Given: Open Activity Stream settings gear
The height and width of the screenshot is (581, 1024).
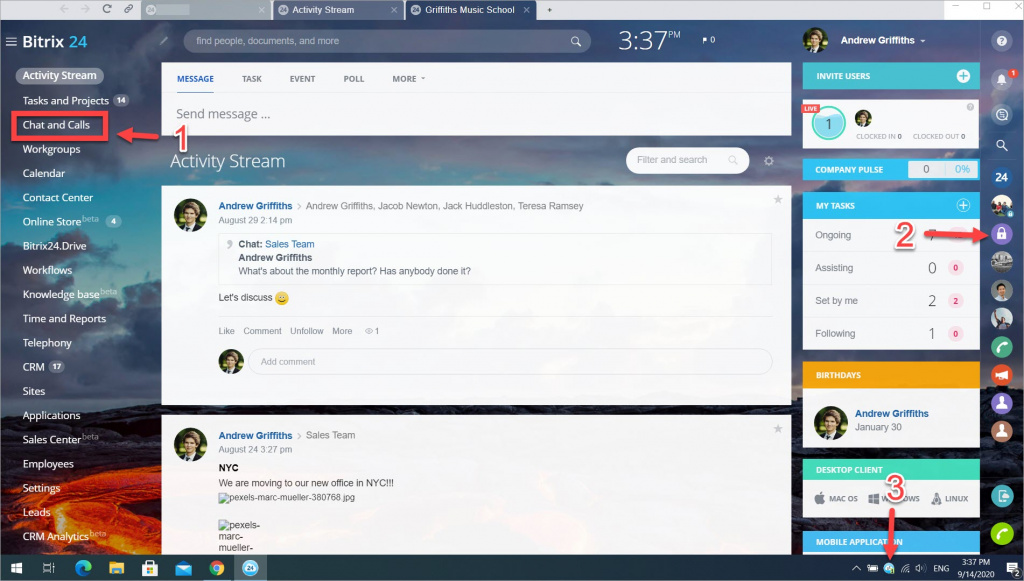Looking at the screenshot, I should 769,161.
